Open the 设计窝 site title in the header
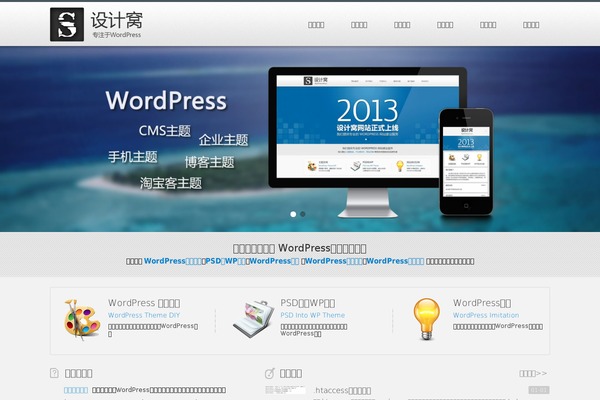Viewport: 600px width, 400px height. pyautogui.click(x=117, y=20)
